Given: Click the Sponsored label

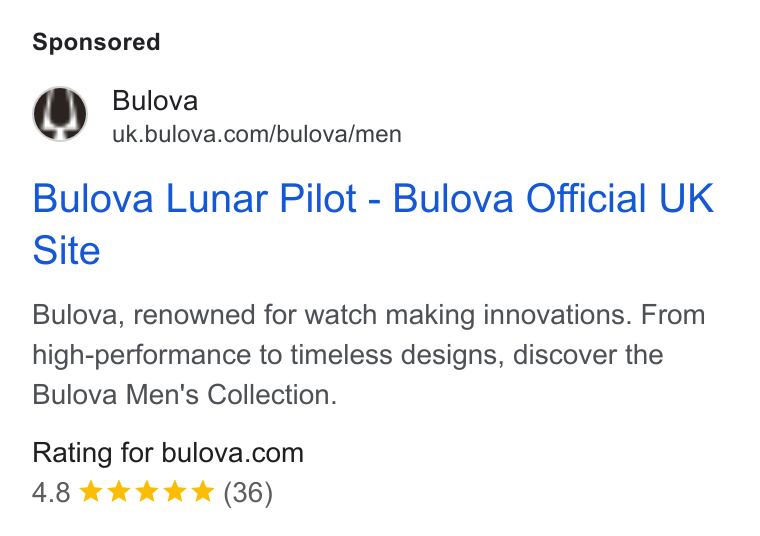Looking at the screenshot, I should click(96, 42).
